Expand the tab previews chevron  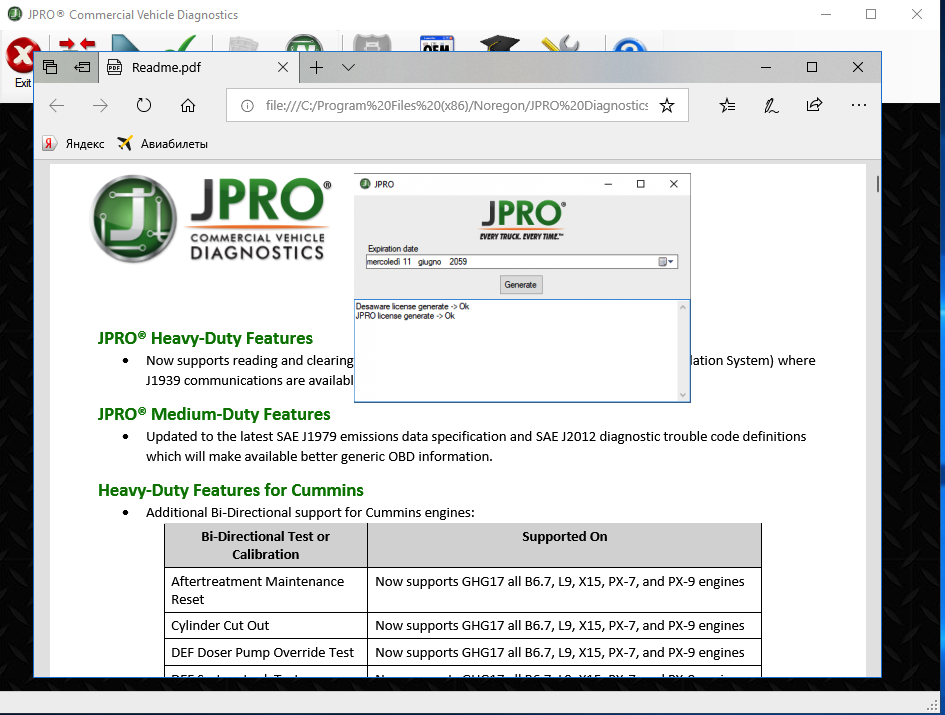[x=348, y=67]
